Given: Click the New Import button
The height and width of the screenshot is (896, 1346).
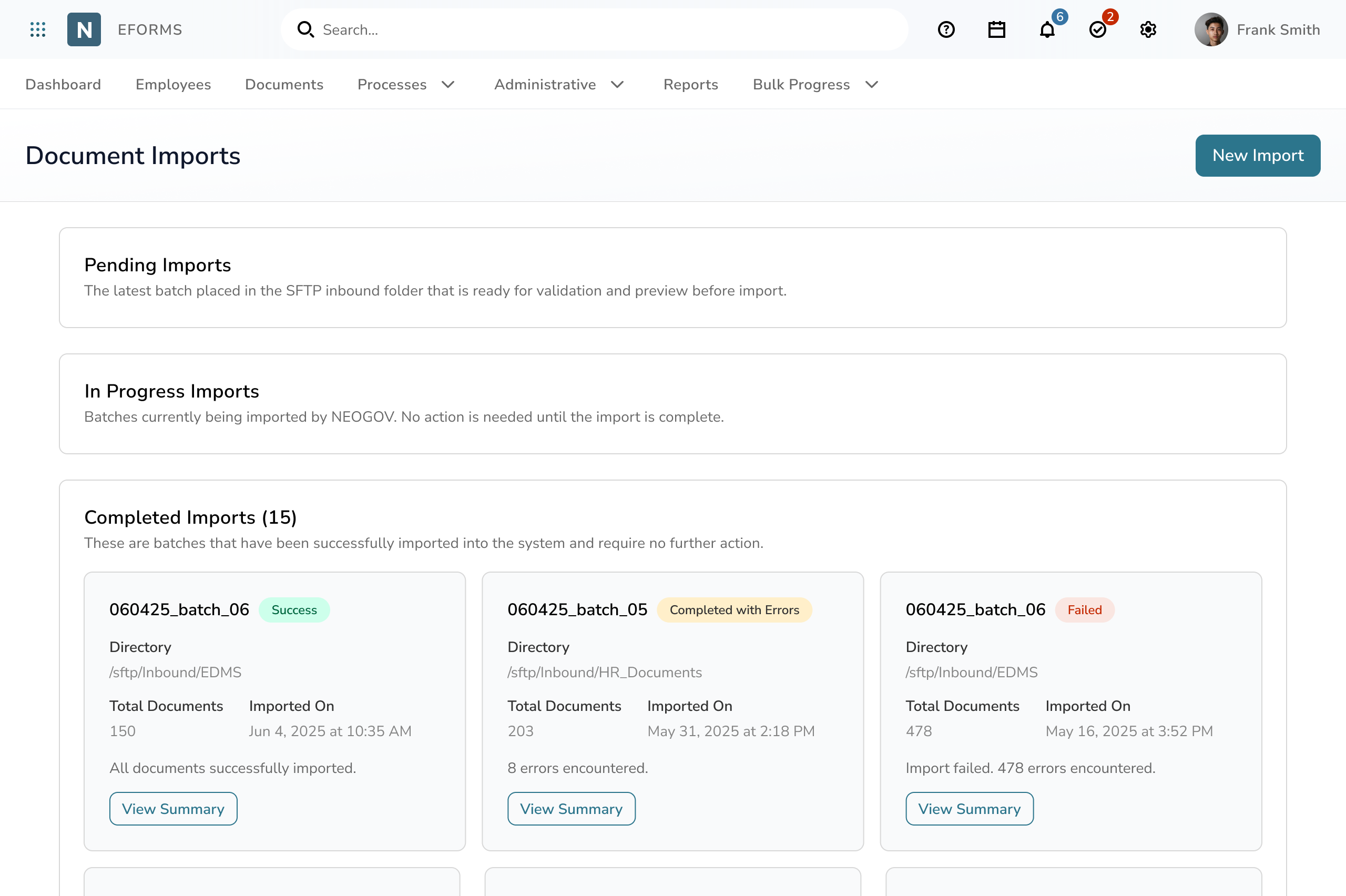Looking at the screenshot, I should tap(1258, 156).
